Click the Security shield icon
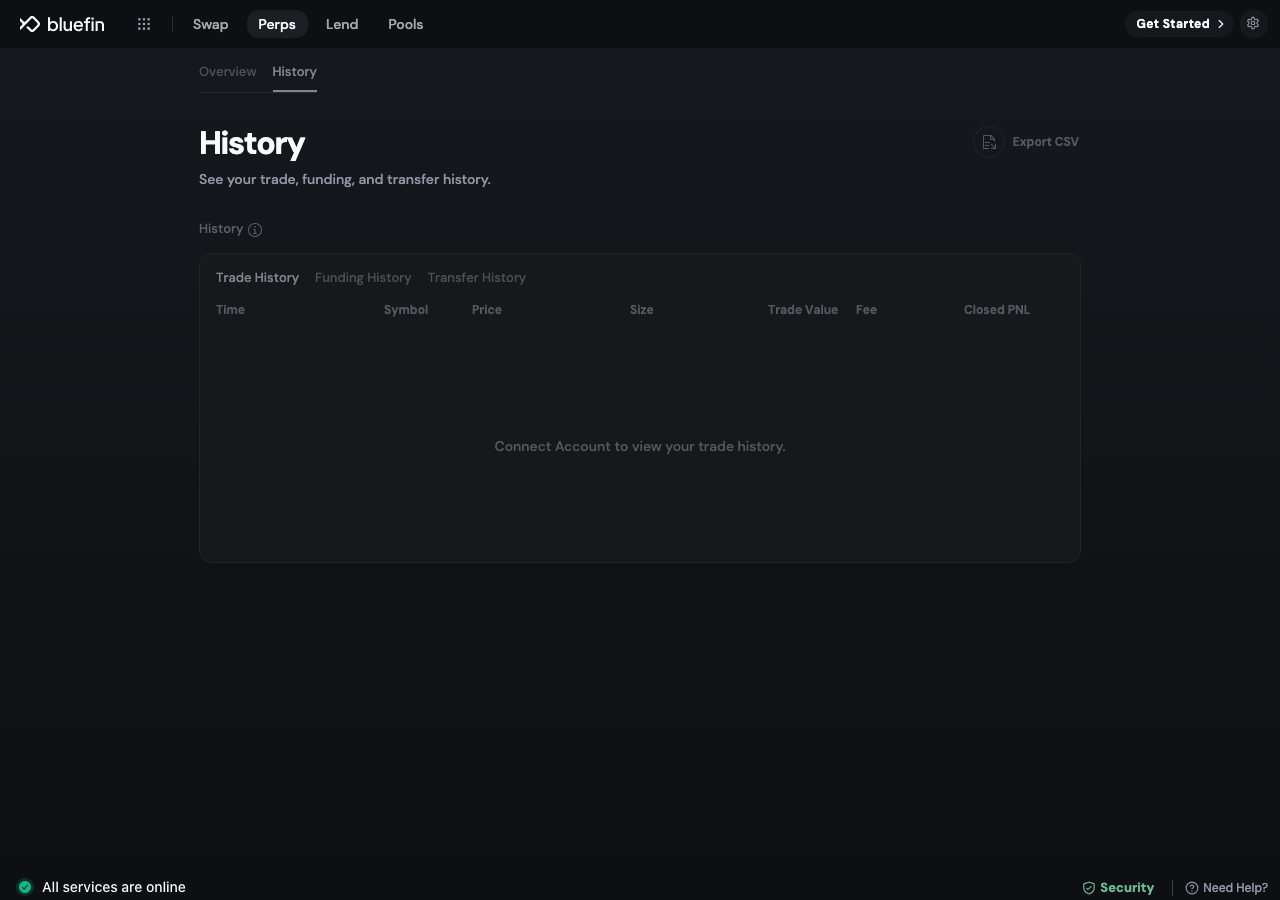 (x=1089, y=888)
